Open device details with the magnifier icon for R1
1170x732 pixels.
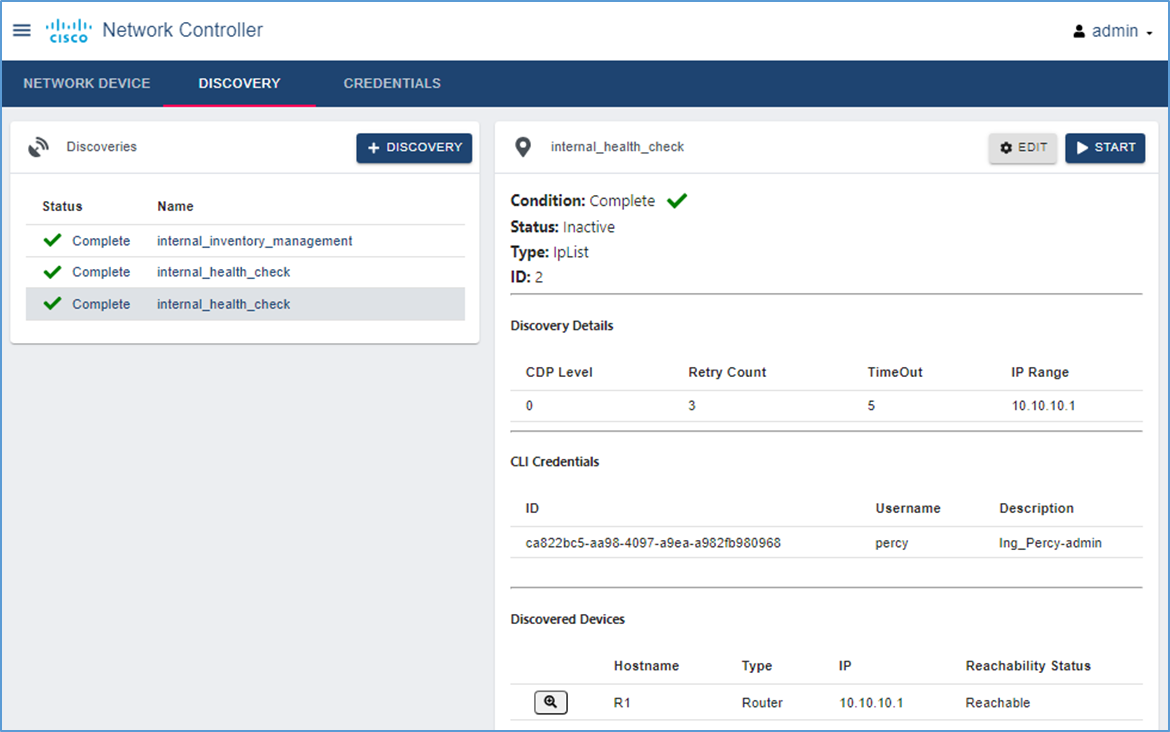point(550,702)
